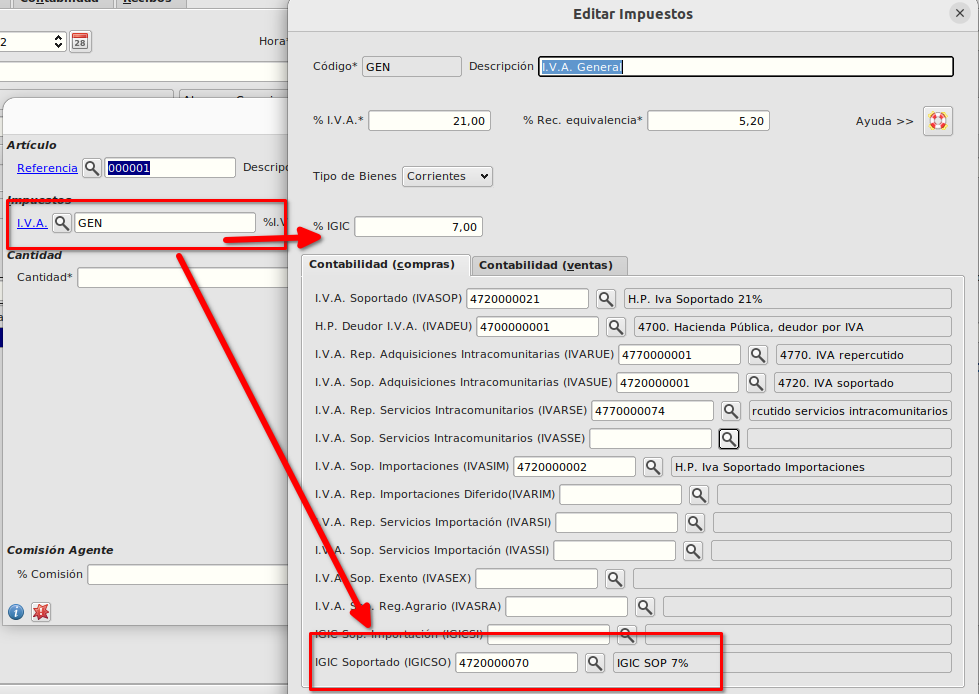
Task: Open the Ayuda lifebuoy help icon
Action: (937, 121)
